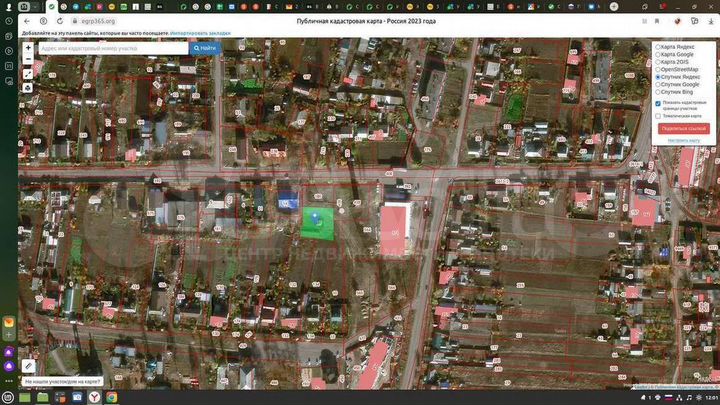Screen dimensions: 720x405
Task: Click the pencil edit icon on the map
Action: point(28,366)
